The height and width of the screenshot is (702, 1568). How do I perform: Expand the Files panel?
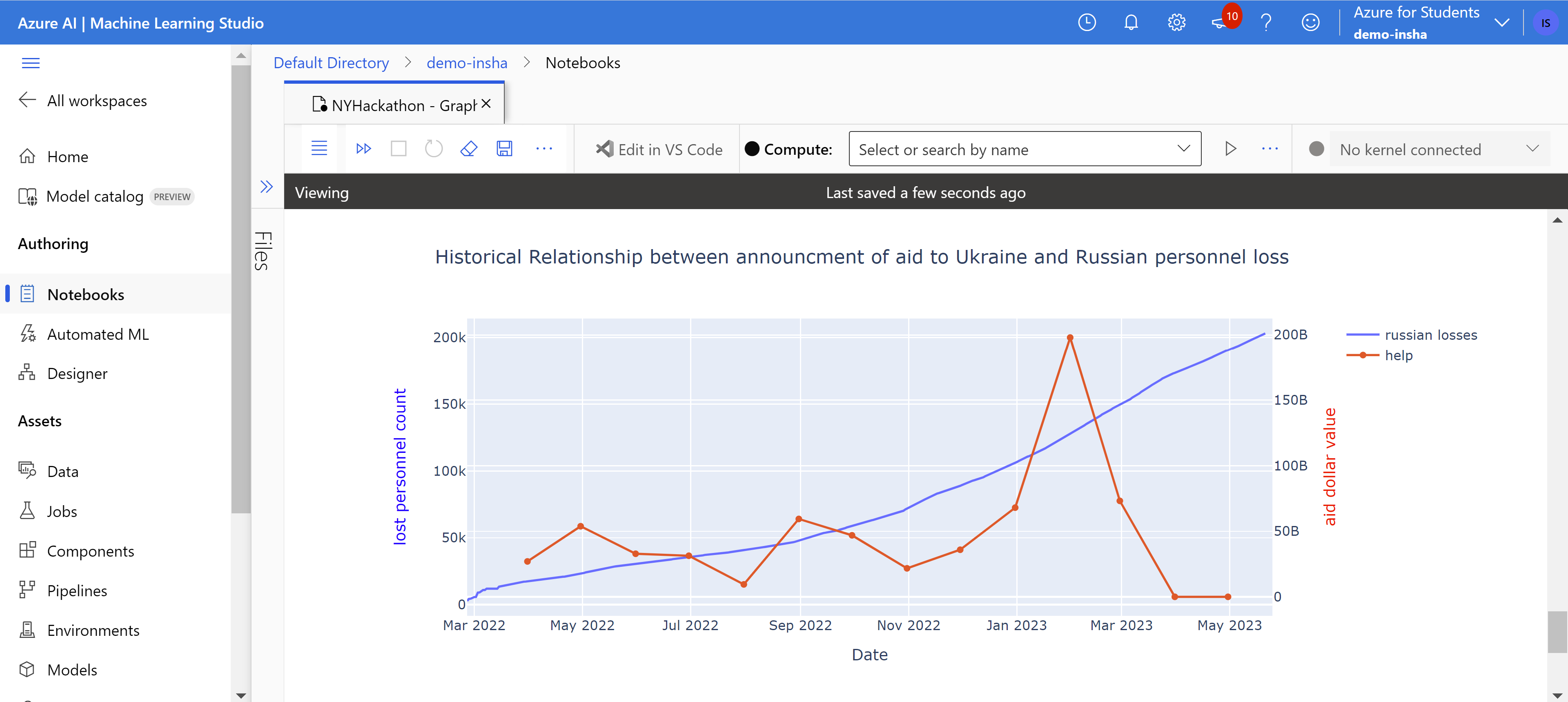267,187
